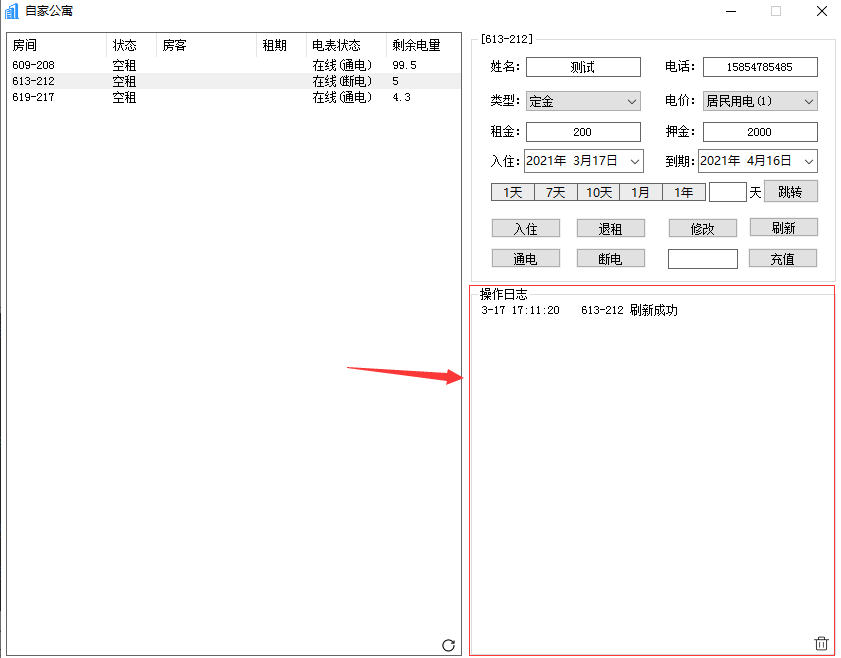
Task: Click the log entry 613-212 刷新成功
Action: click(579, 310)
